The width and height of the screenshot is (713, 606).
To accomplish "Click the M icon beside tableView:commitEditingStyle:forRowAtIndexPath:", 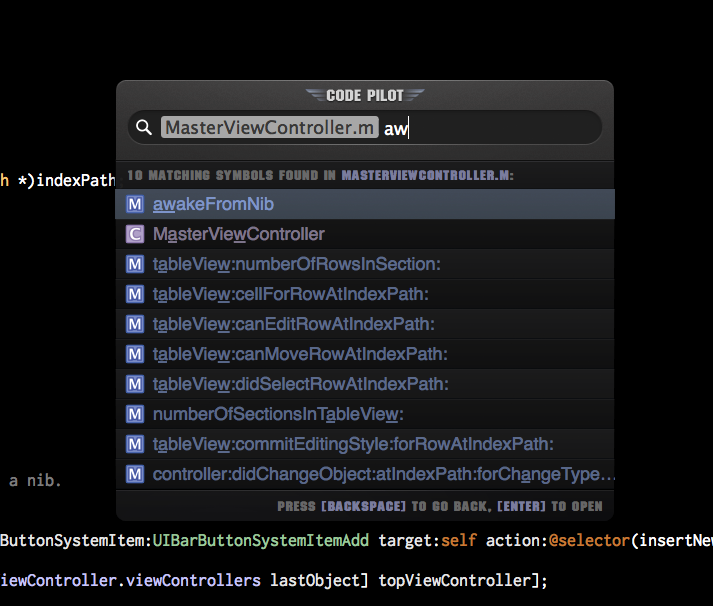I will (135, 444).
